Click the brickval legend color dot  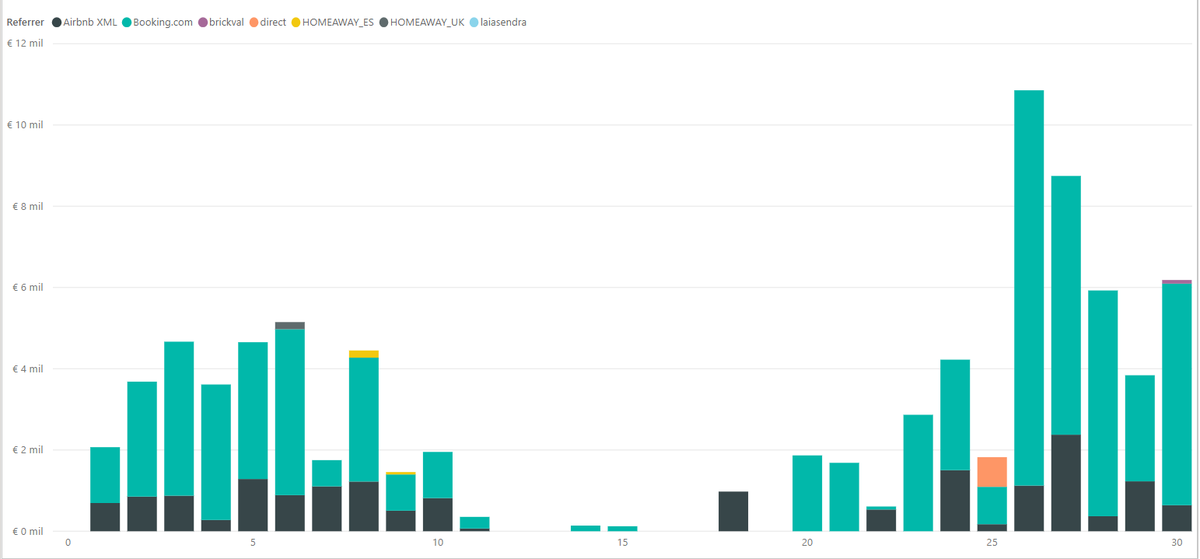click(203, 22)
